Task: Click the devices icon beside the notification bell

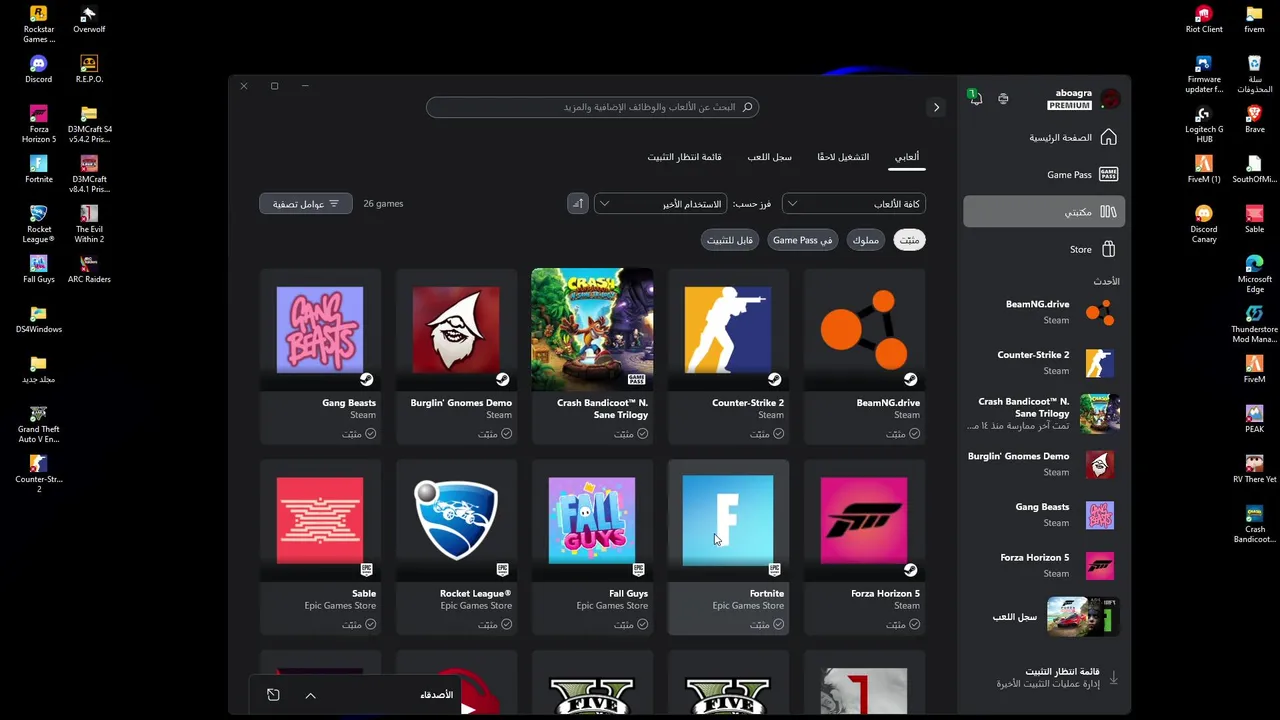Action: click(1003, 98)
